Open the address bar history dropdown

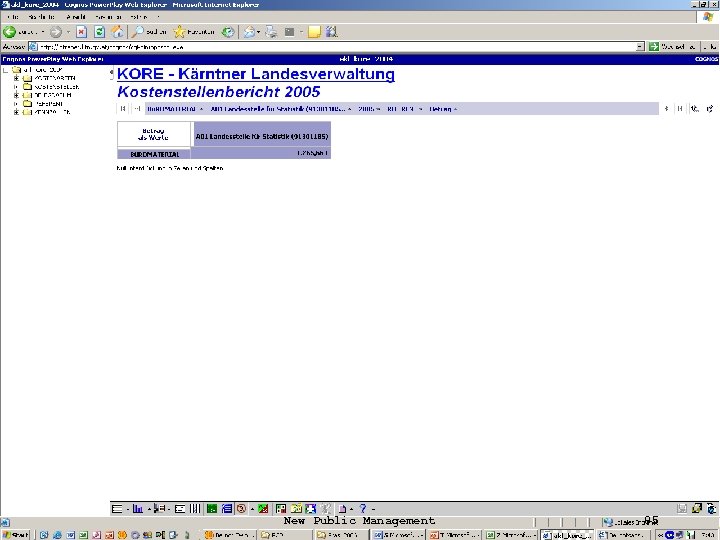pos(640,47)
